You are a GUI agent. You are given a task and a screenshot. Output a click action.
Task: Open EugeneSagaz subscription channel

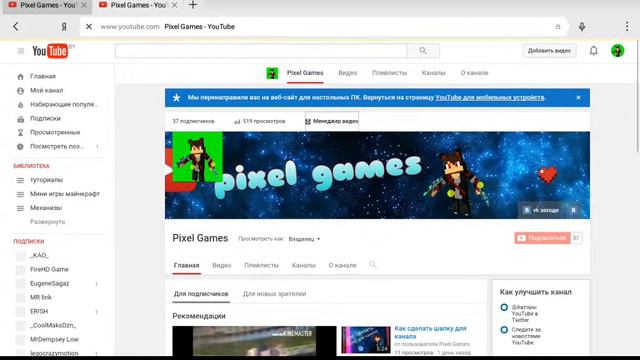point(49,283)
